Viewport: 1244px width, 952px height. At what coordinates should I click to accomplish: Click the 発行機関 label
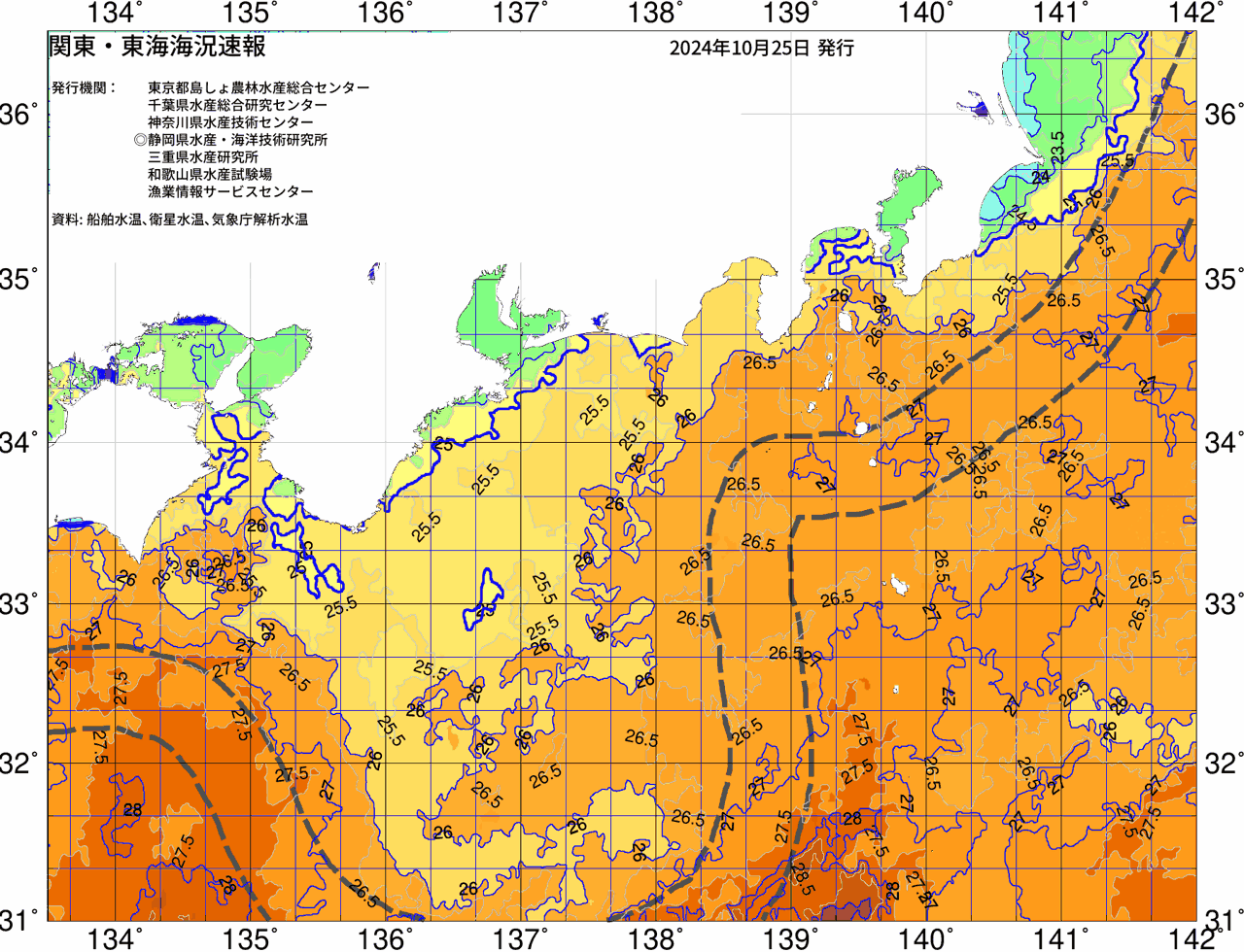[84, 87]
